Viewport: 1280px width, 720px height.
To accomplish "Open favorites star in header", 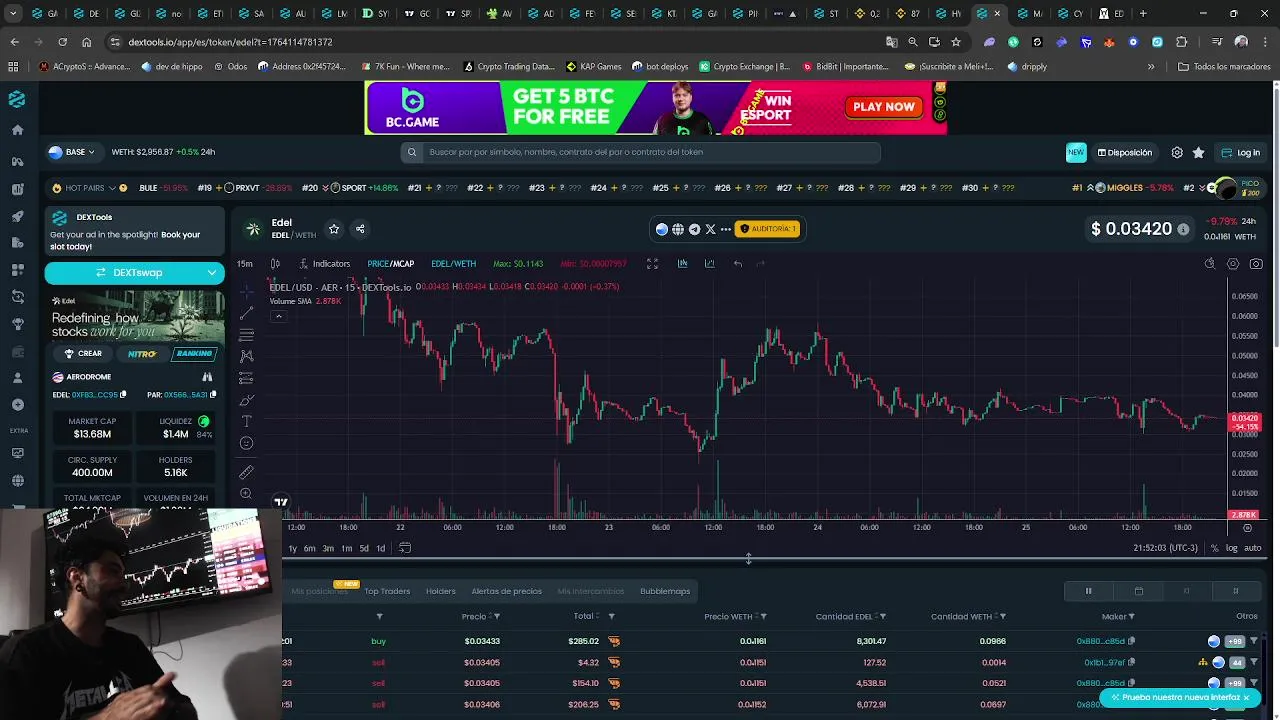I will (1199, 153).
